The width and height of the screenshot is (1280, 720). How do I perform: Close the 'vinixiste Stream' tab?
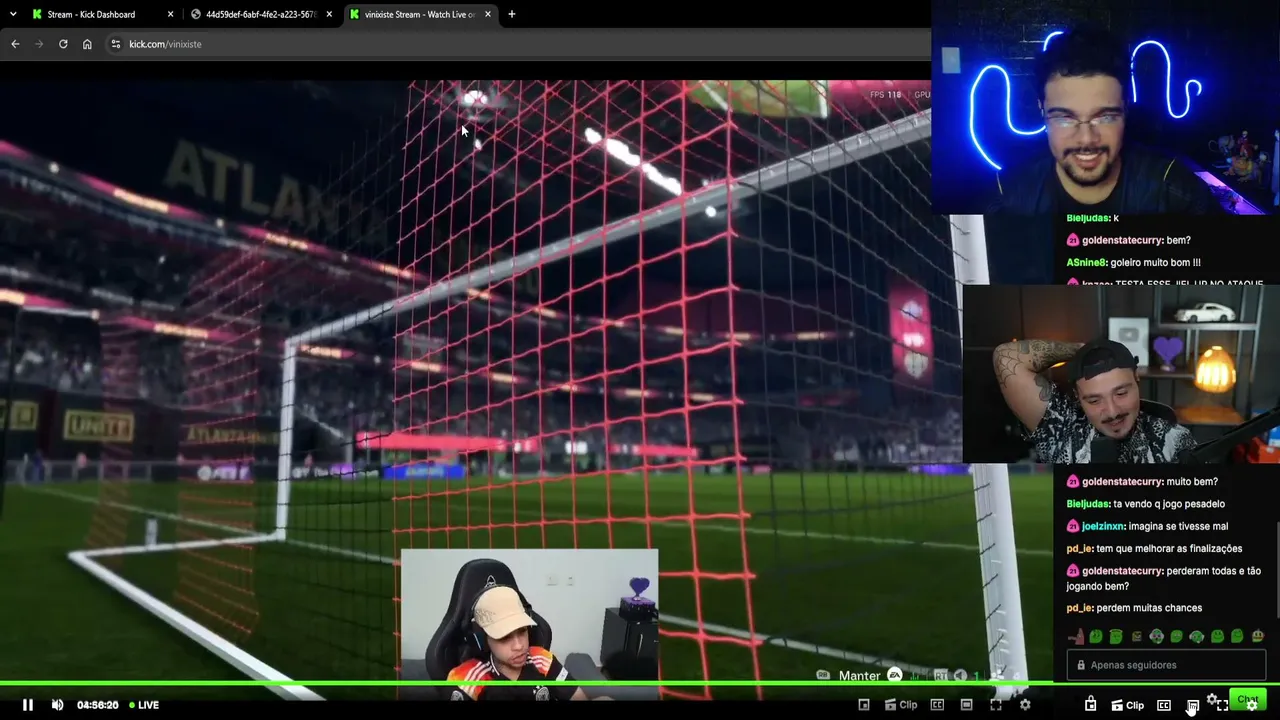(x=488, y=14)
